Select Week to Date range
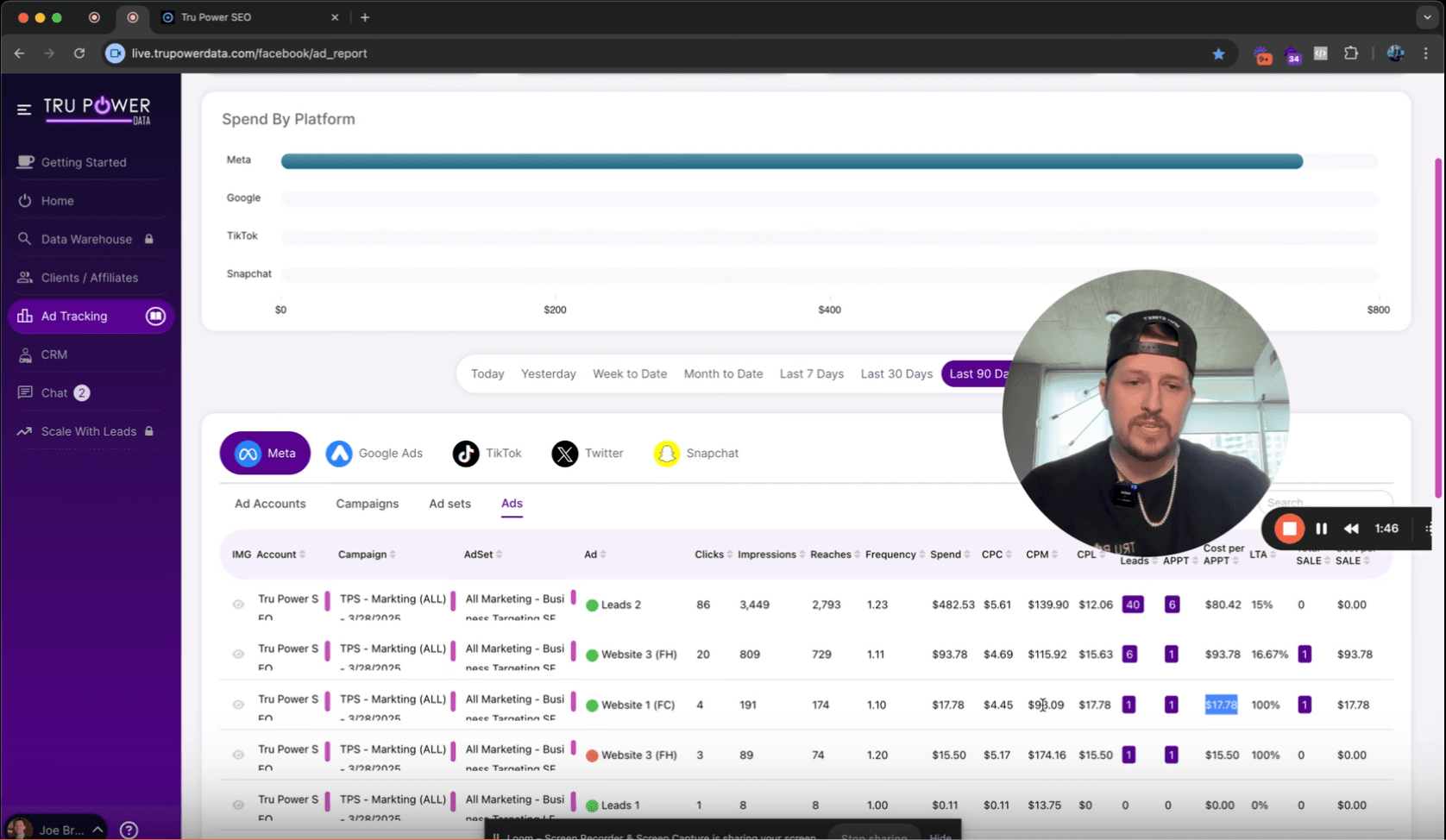 pyautogui.click(x=630, y=373)
